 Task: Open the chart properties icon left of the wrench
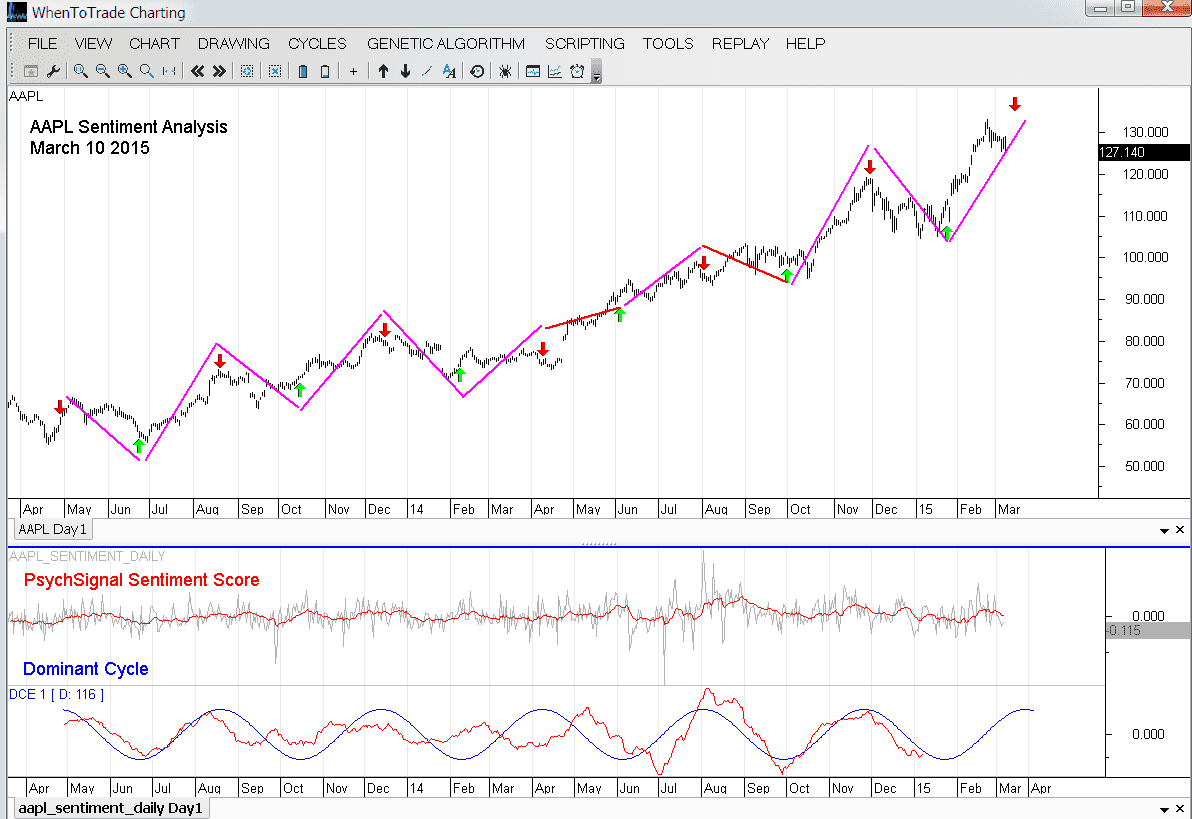pos(31,70)
